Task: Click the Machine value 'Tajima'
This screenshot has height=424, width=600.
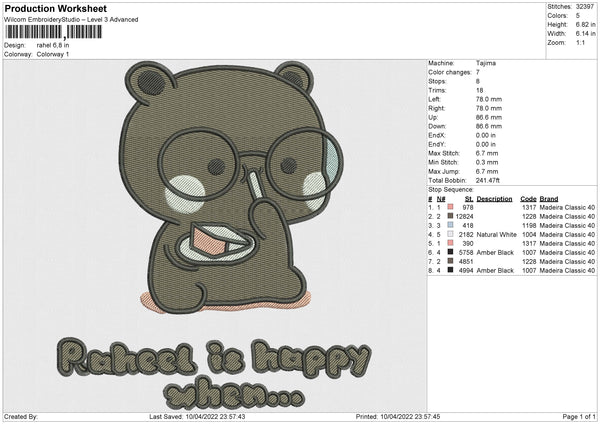Action: (x=486, y=63)
